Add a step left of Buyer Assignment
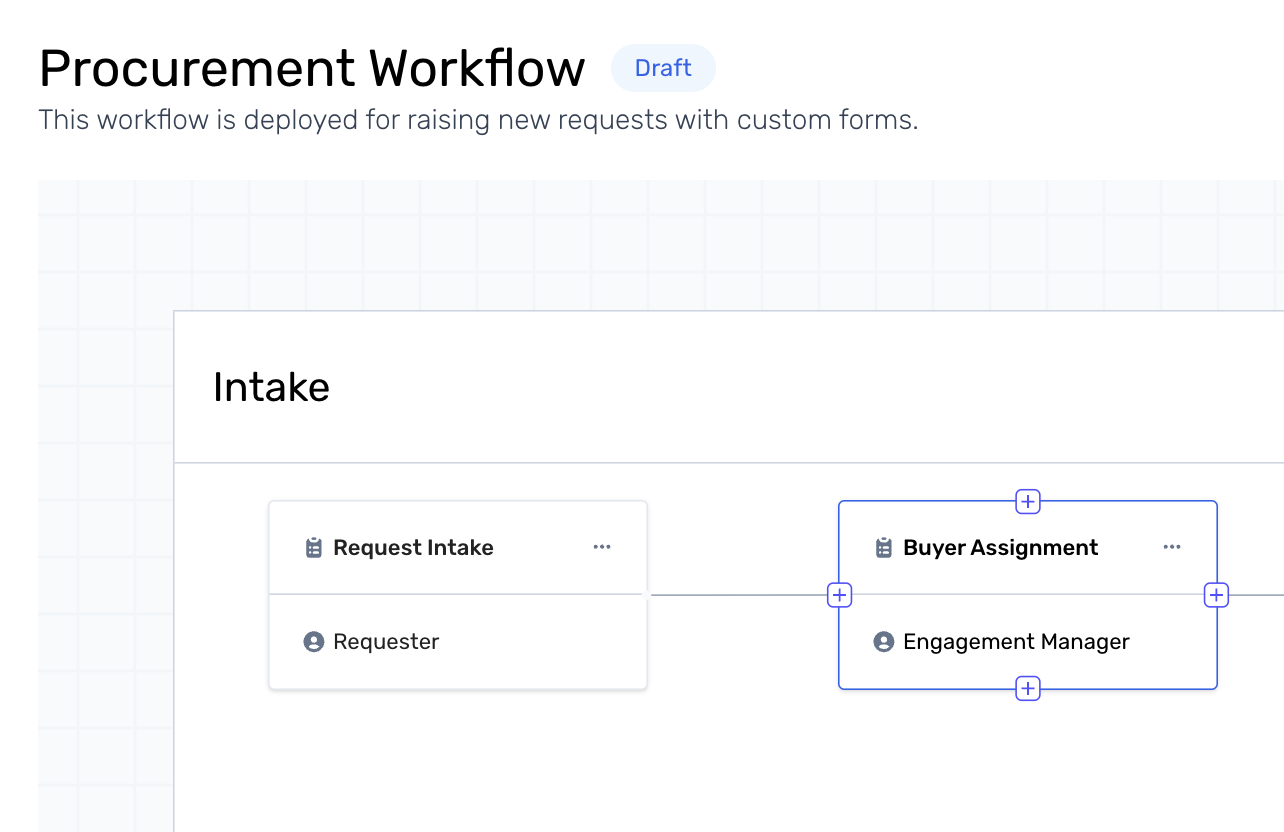This screenshot has height=832, width=1284. pos(840,595)
